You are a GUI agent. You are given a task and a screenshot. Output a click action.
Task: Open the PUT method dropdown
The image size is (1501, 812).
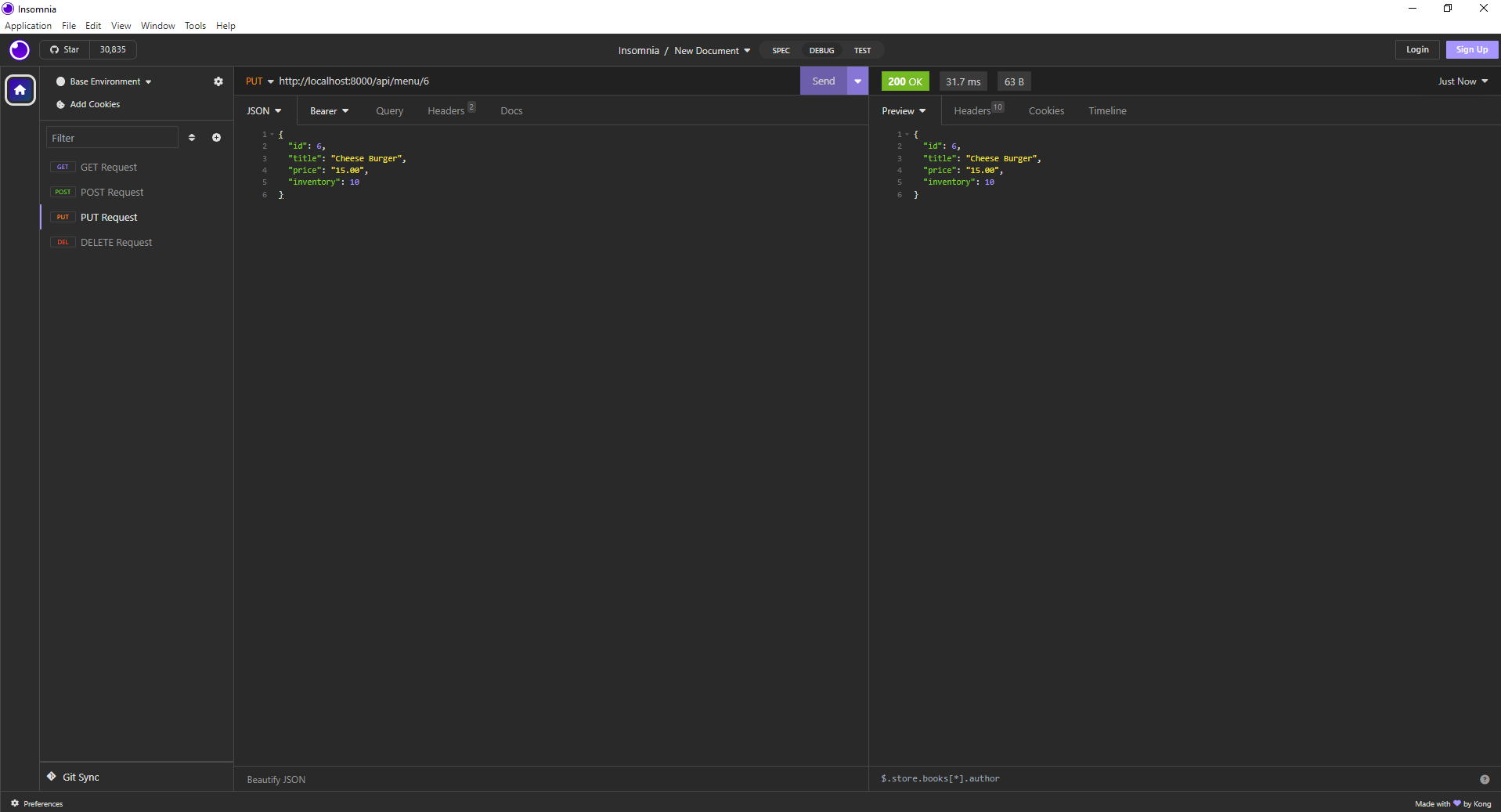point(259,81)
